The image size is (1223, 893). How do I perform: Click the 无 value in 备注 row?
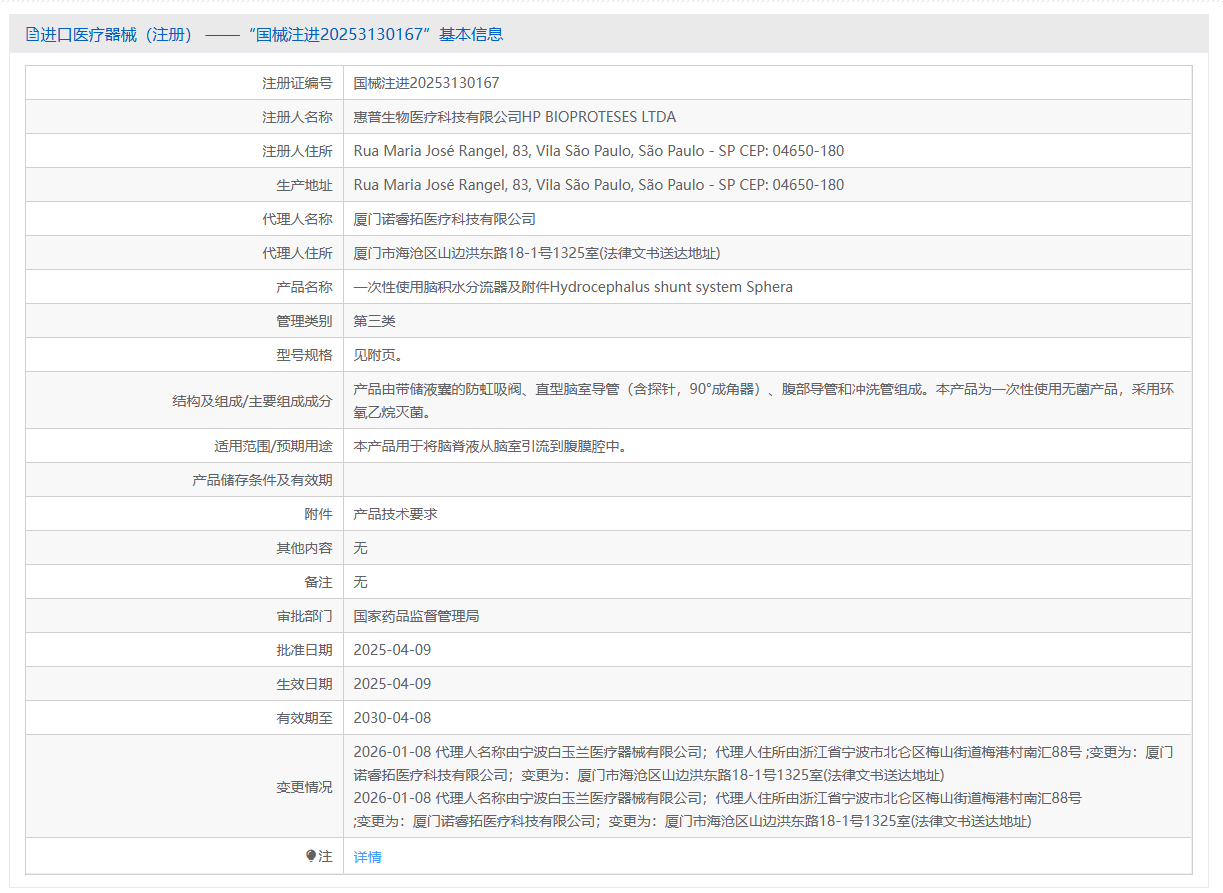click(x=361, y=582)
